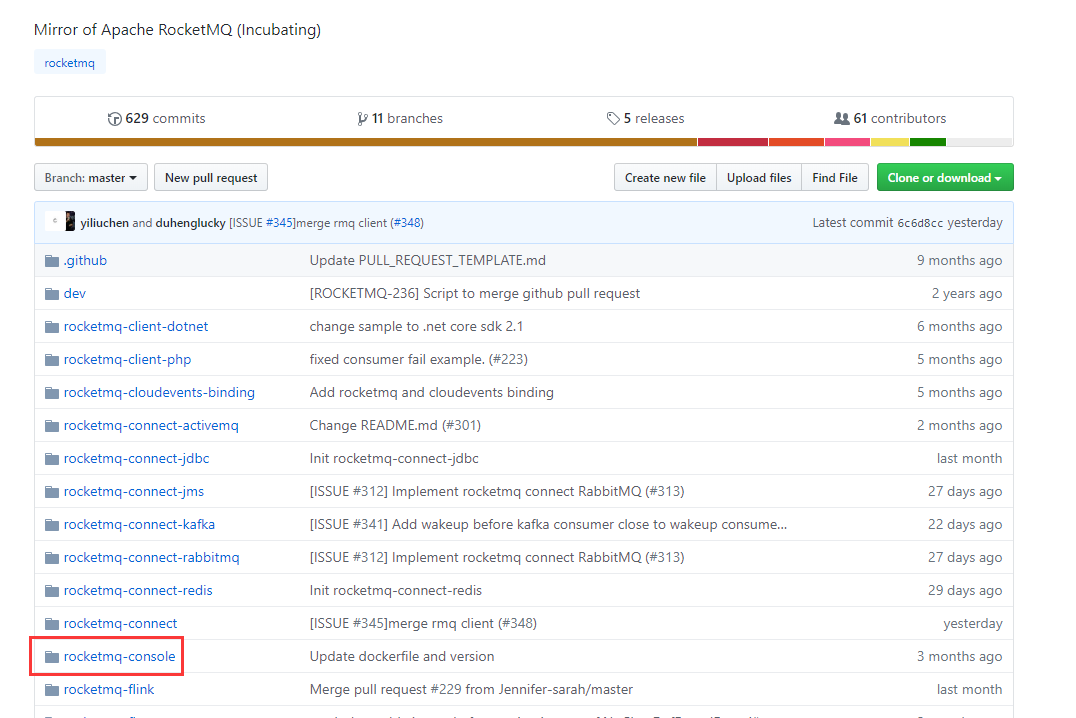Open the rocketmq-client-php folder
The image size is (1076, 718).
point(128,360)
